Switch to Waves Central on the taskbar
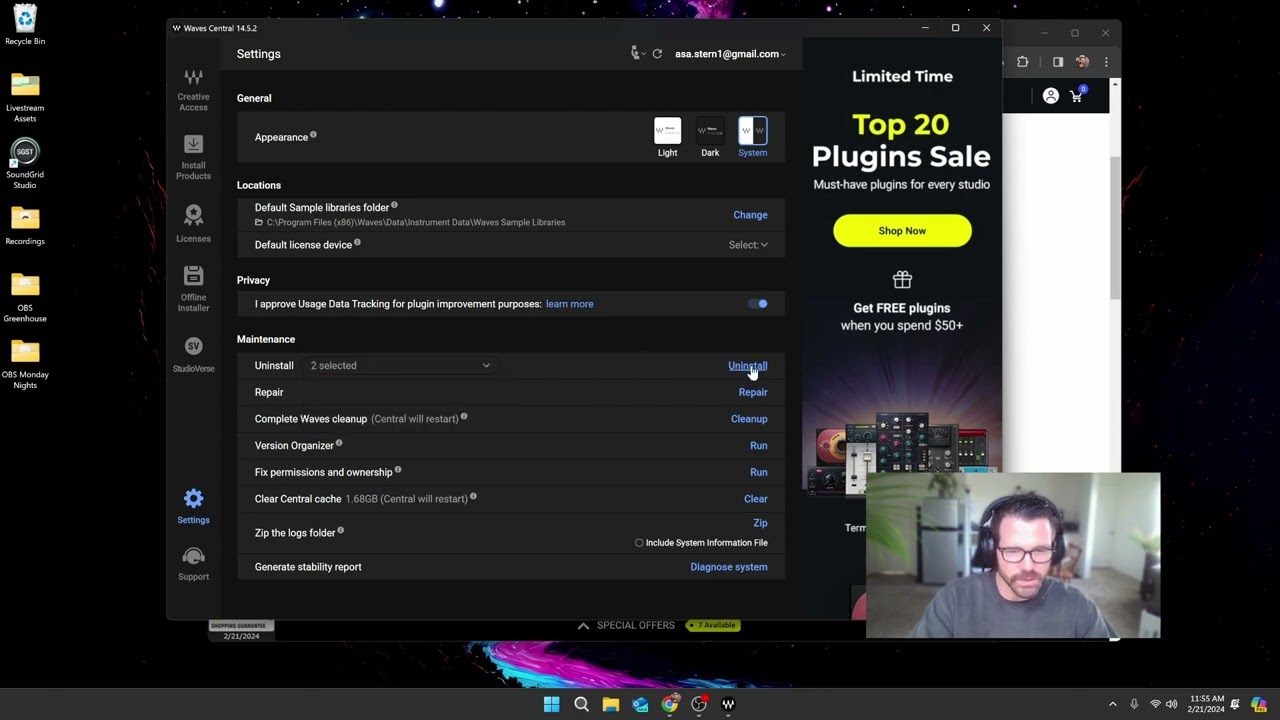 pyautogui.click(x=728, y=704)
